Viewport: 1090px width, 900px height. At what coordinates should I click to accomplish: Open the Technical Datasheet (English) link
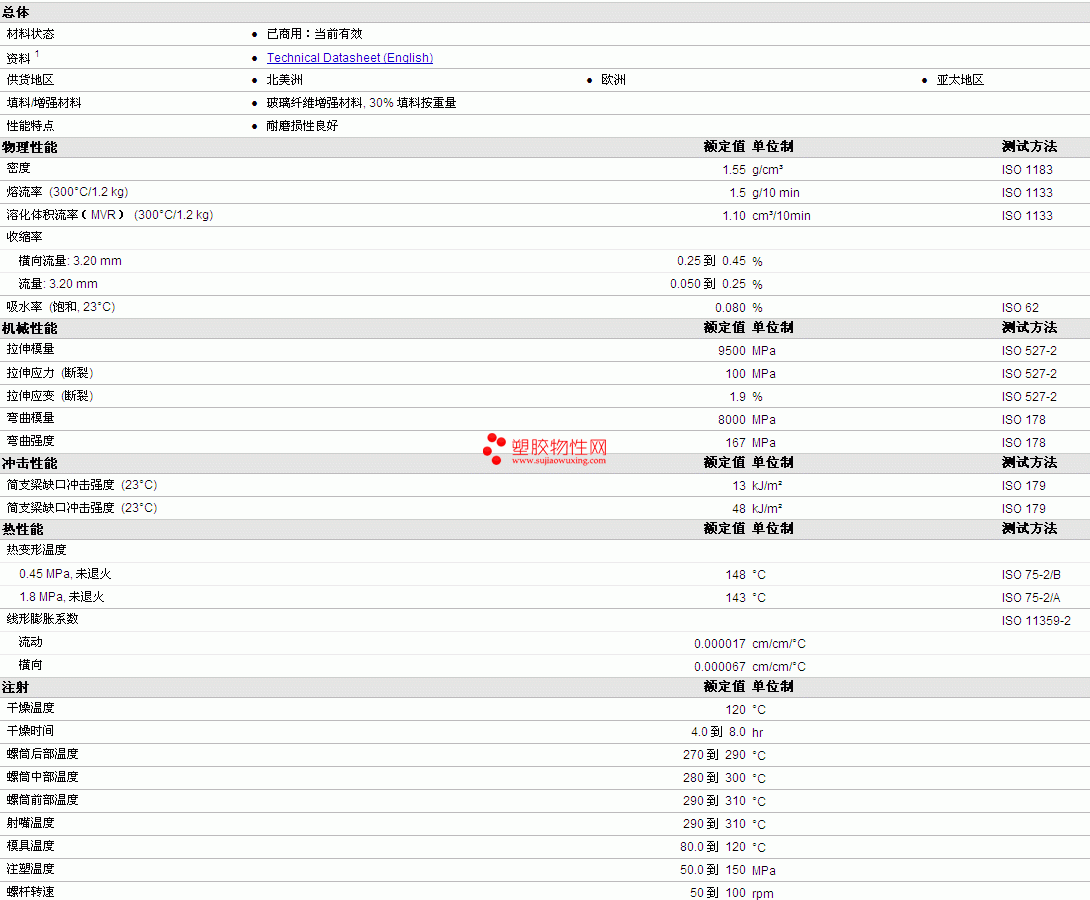pyautogui.click(x=350, y=58)
